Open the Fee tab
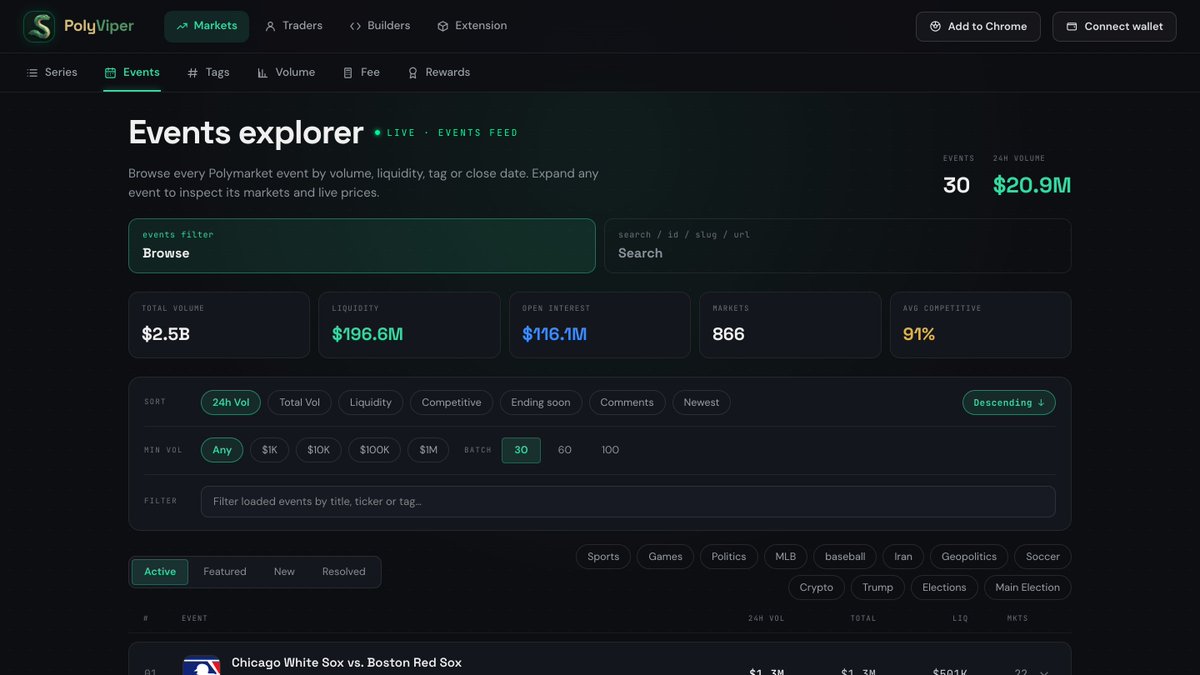The height and width of the screenshot is (675, 1200). [x=361, y=73]
